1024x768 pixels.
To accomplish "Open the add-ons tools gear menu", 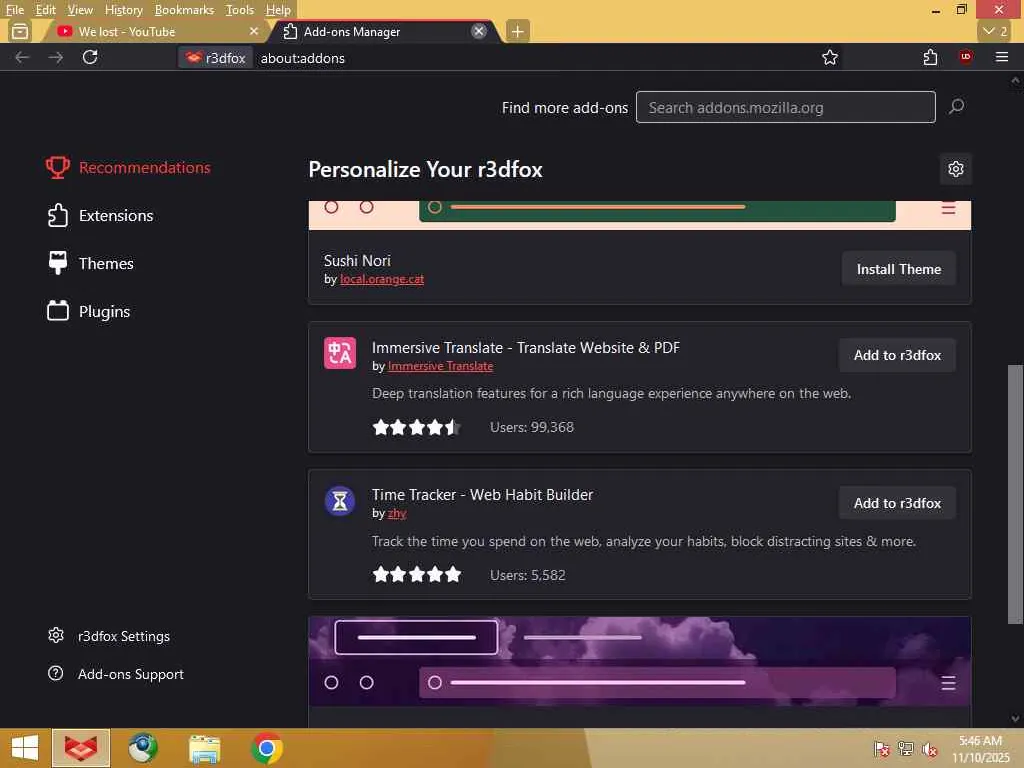I will click(955, 169).
